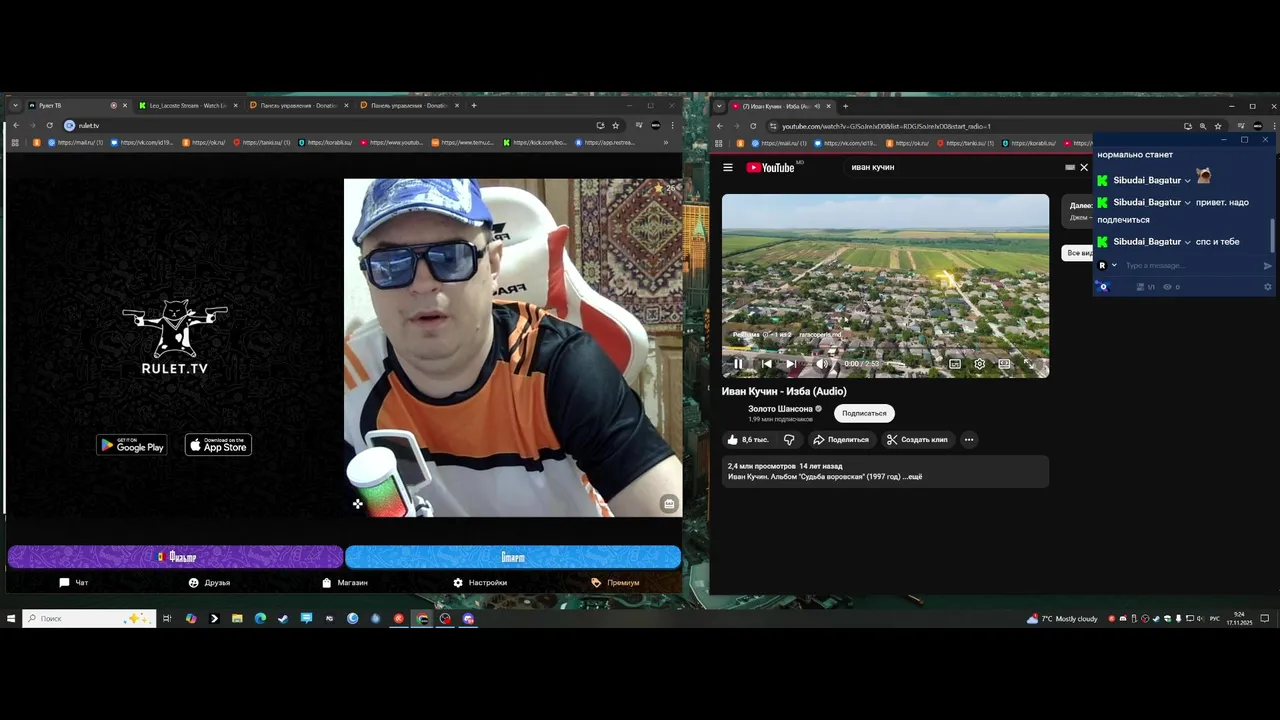The width and height of the screenshot is (1280, 720).
Task: Go back in the left browser window
Action: click(x=15, y=125)
